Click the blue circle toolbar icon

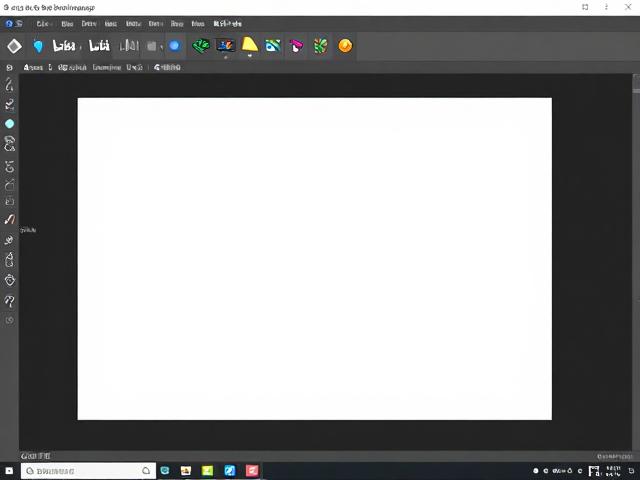(x=175, y=46)
